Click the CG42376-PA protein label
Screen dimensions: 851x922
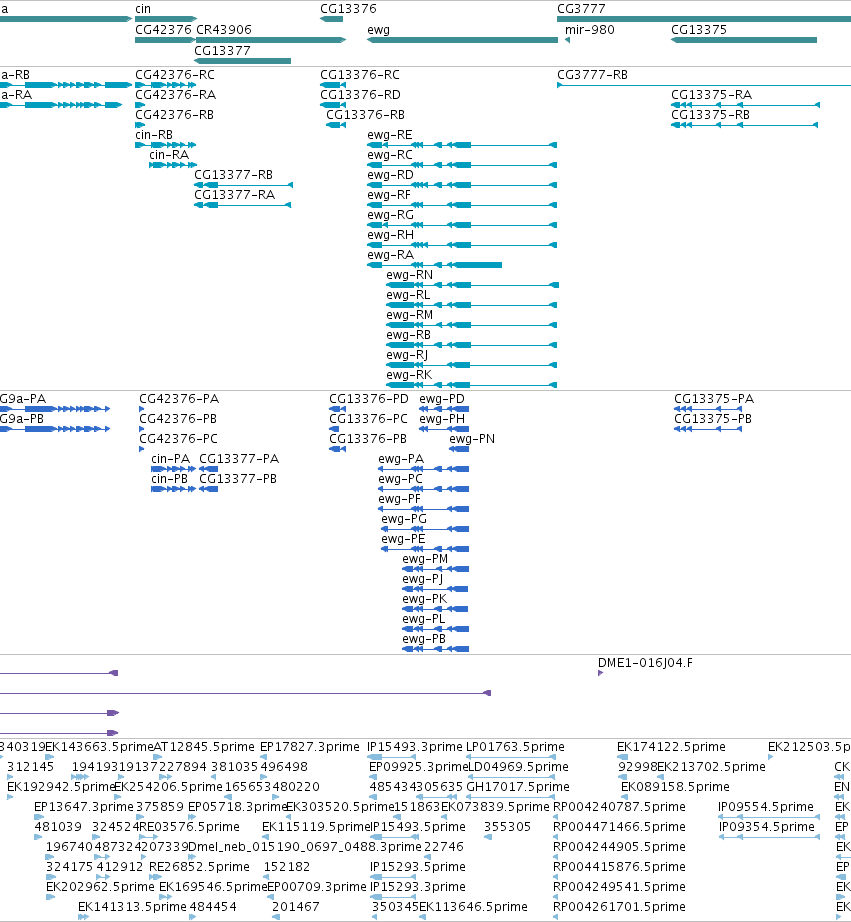(179, 399)
